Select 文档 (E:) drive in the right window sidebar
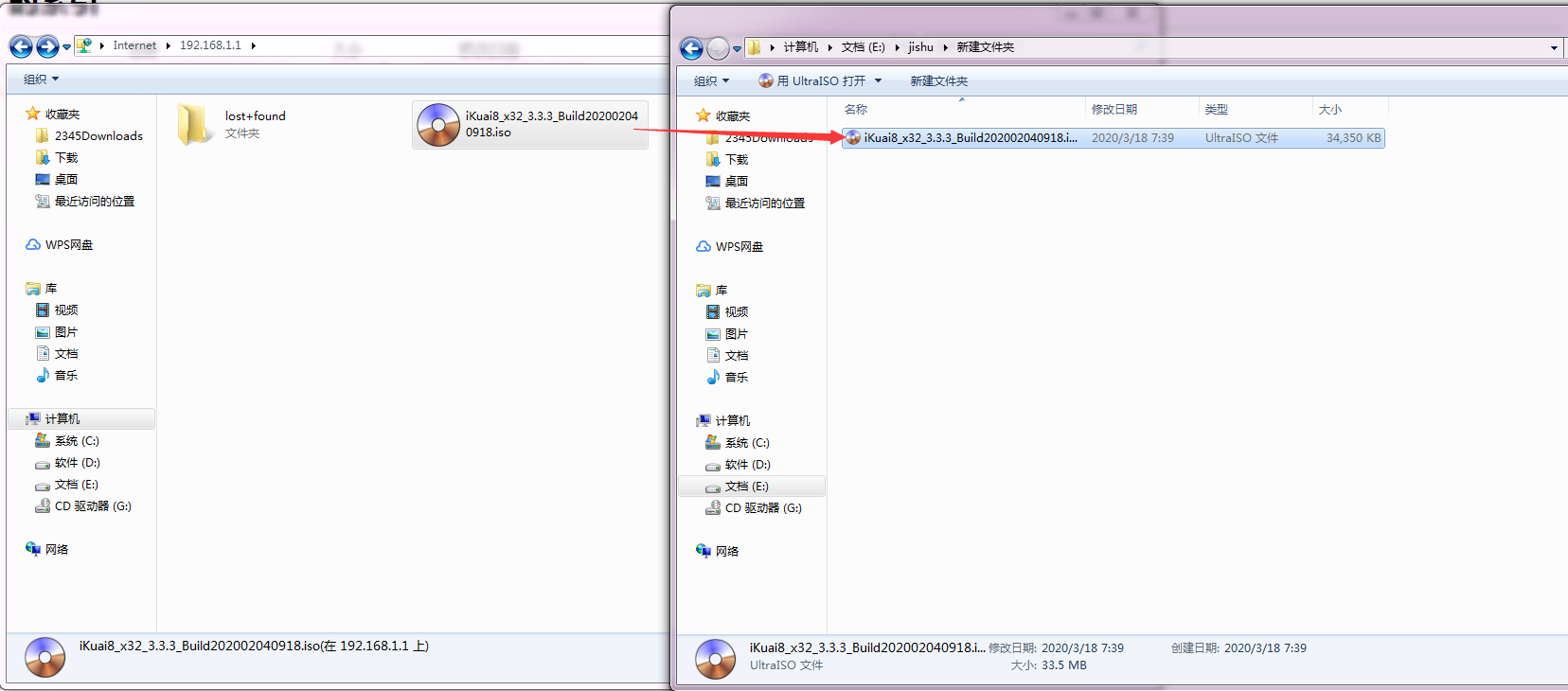This screenshot has height=691, width=1568. (752, 486)
